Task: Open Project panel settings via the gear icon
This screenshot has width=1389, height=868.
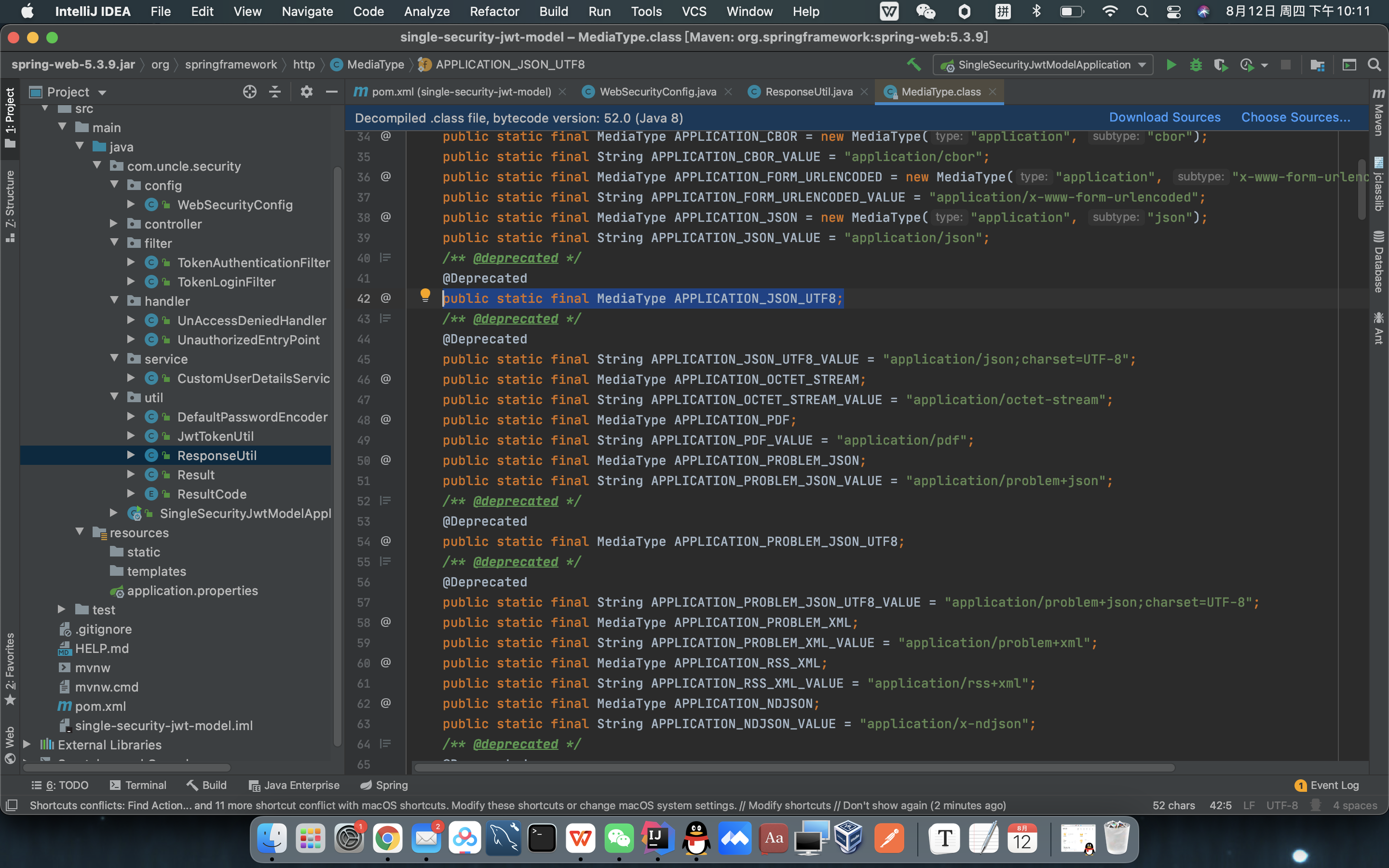Action: 307,91
